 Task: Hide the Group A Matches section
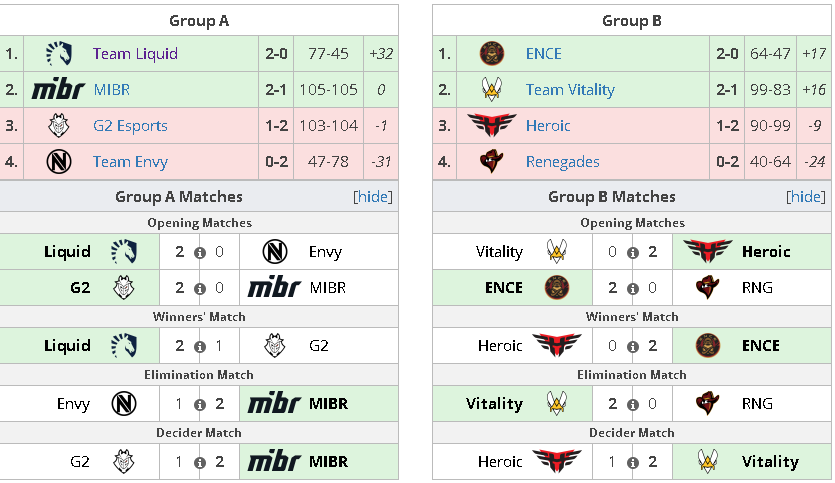[373, 197]
